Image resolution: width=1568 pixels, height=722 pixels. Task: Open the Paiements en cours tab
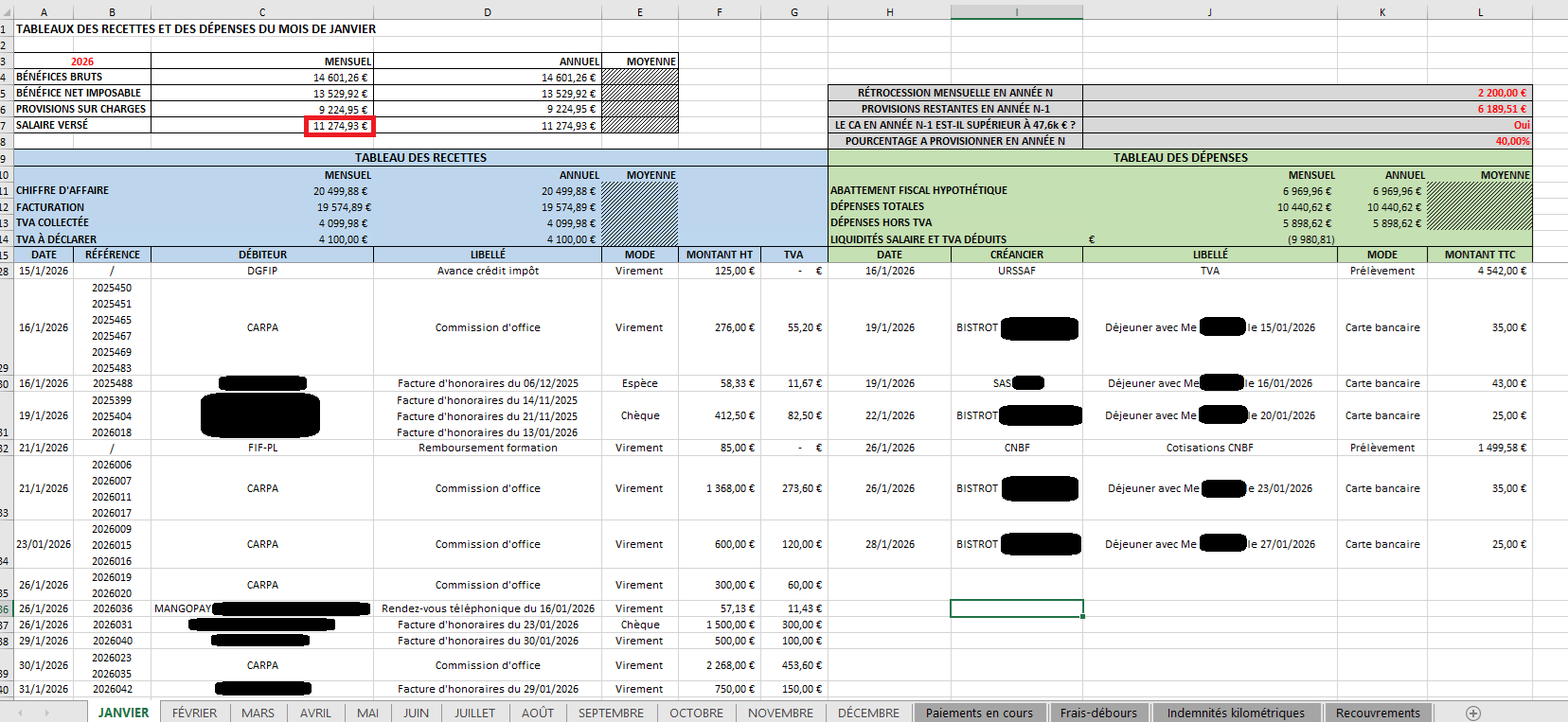click(979, 713)
